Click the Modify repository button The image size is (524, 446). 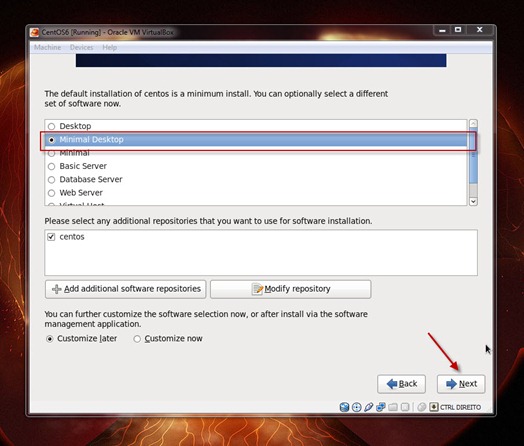(x=291, y=289)
